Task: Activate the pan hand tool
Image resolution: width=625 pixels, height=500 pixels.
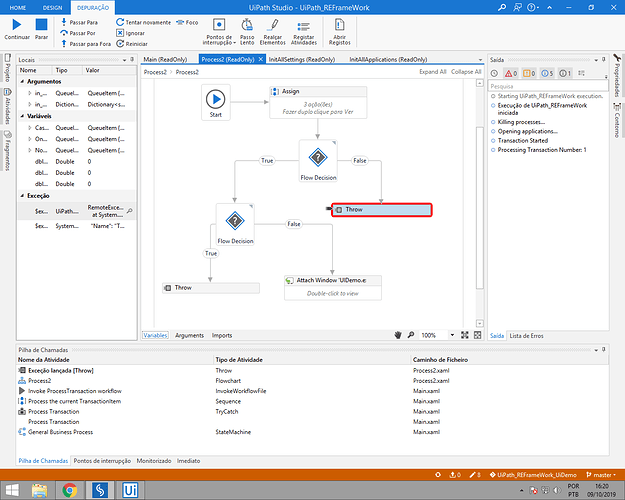Action: point(398,335)
